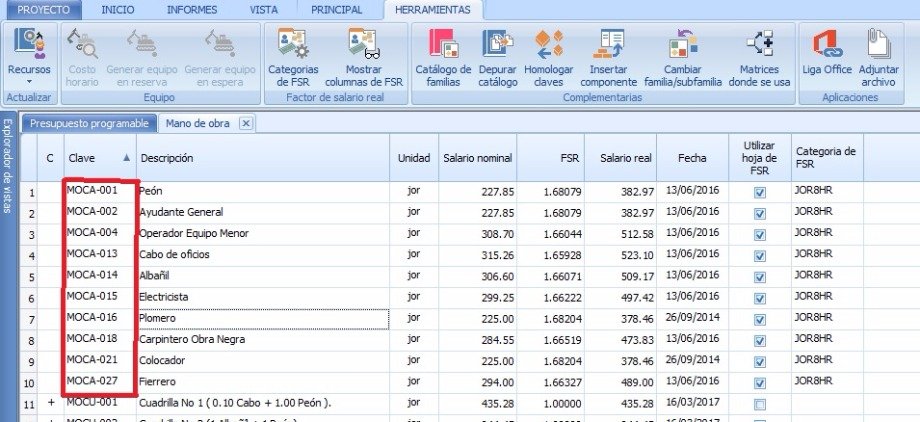
Task: Open the Presupuesto programable tab
Action: (x=90, y=123)
